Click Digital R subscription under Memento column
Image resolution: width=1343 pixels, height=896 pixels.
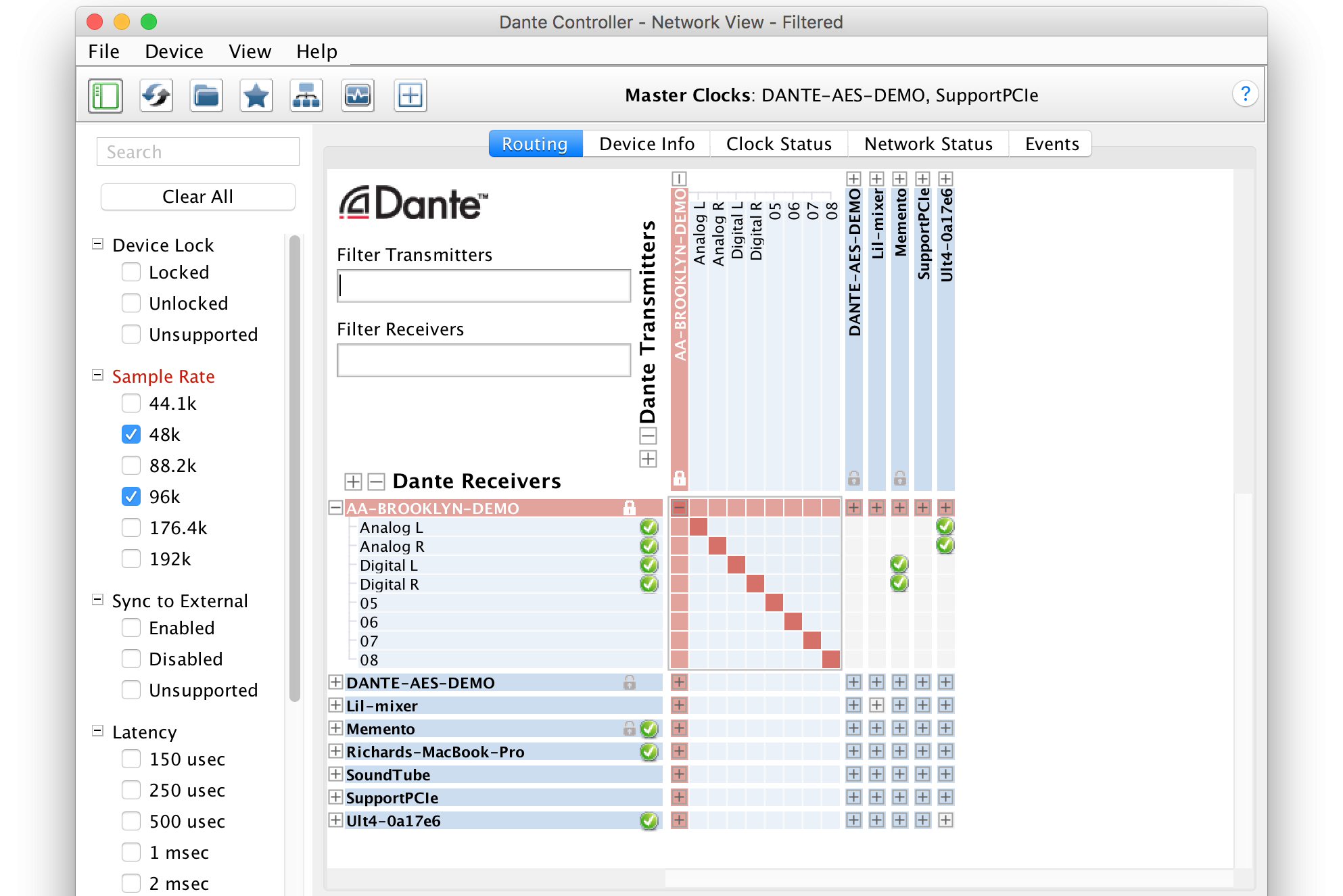coord(899,583)
